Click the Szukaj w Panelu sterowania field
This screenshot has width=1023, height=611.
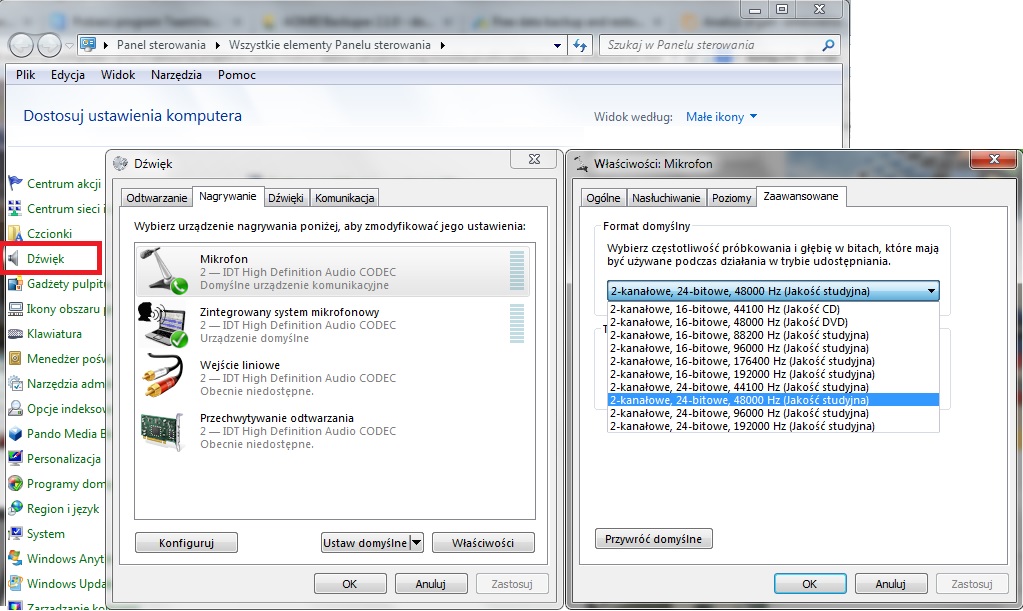(710, 45)
